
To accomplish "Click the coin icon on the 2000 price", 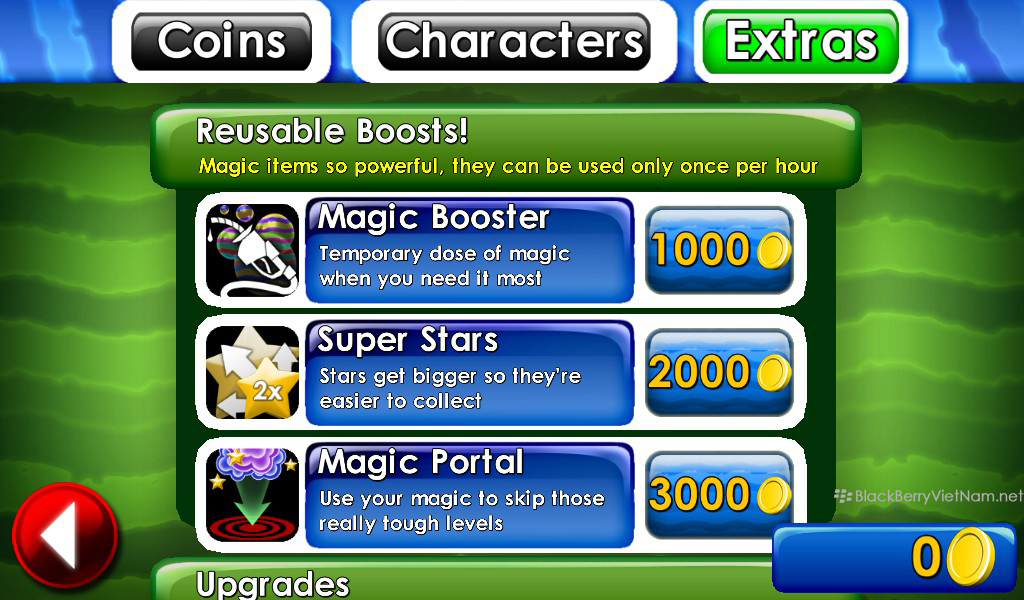I will coord(774,373).
